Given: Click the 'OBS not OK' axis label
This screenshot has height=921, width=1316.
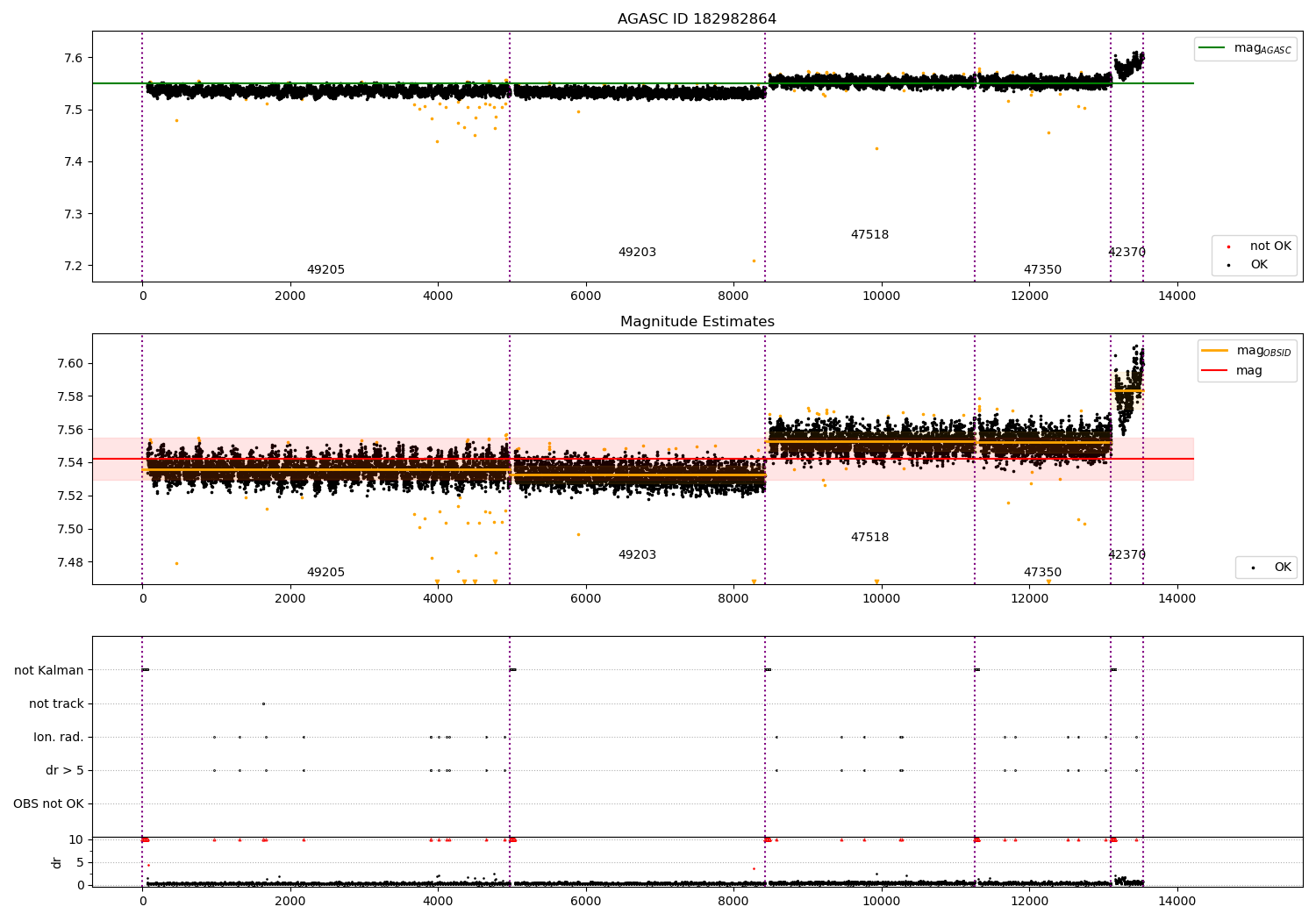Looking at the screenshot, I should point(48,803).
